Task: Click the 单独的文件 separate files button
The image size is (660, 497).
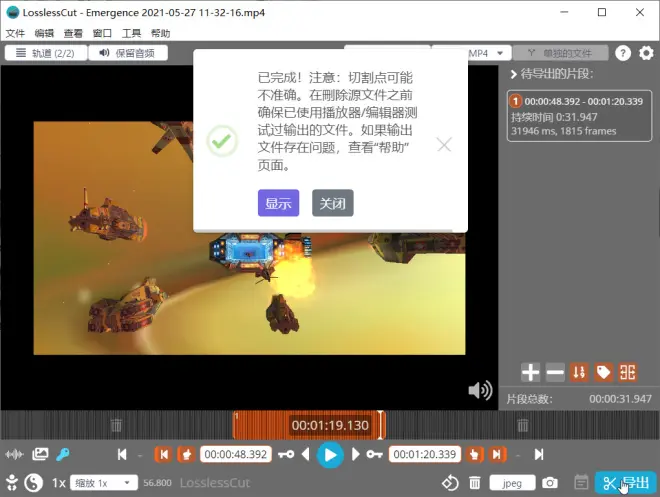Action: (x=561, y=53)
